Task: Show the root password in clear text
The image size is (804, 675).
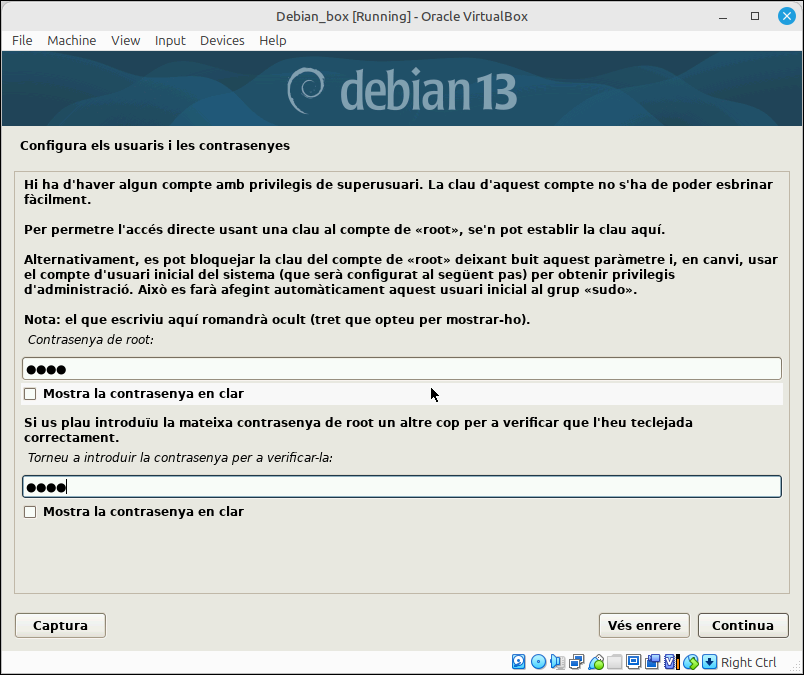Action: pos(30,394)
